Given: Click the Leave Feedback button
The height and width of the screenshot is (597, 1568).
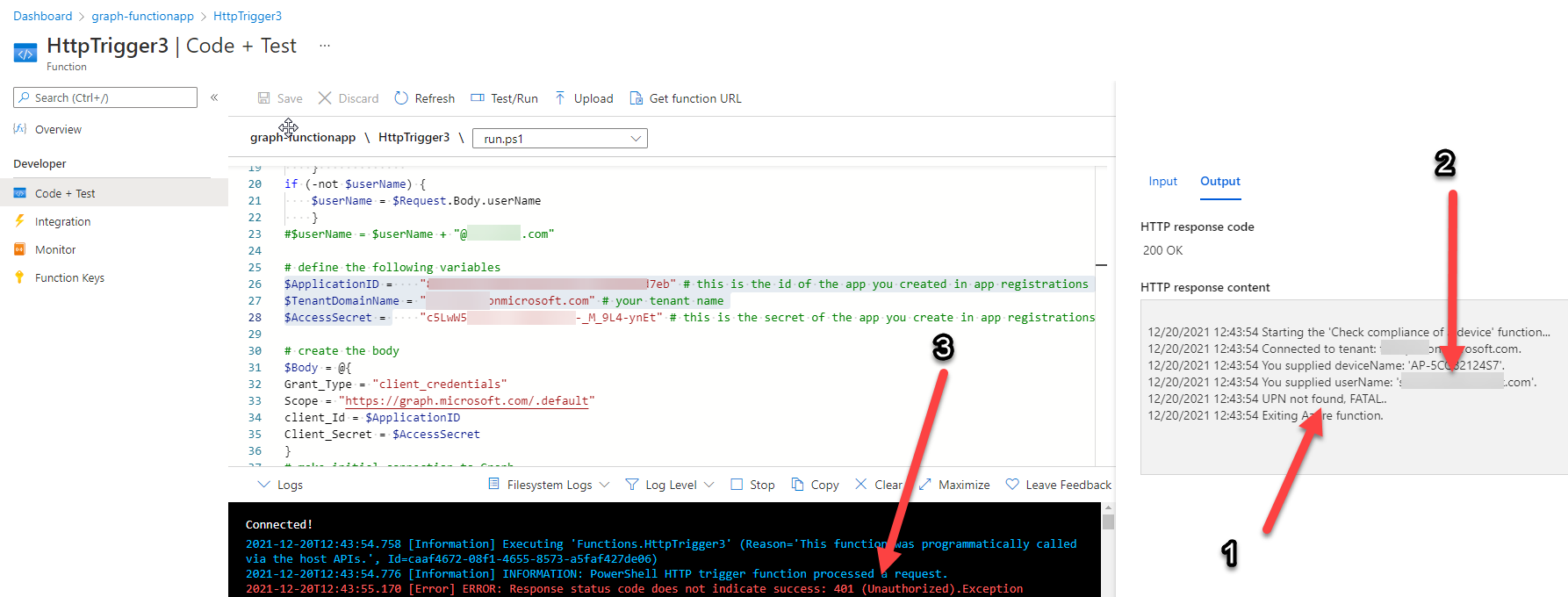Looking at the screenshot, I should coord(1059,485).
